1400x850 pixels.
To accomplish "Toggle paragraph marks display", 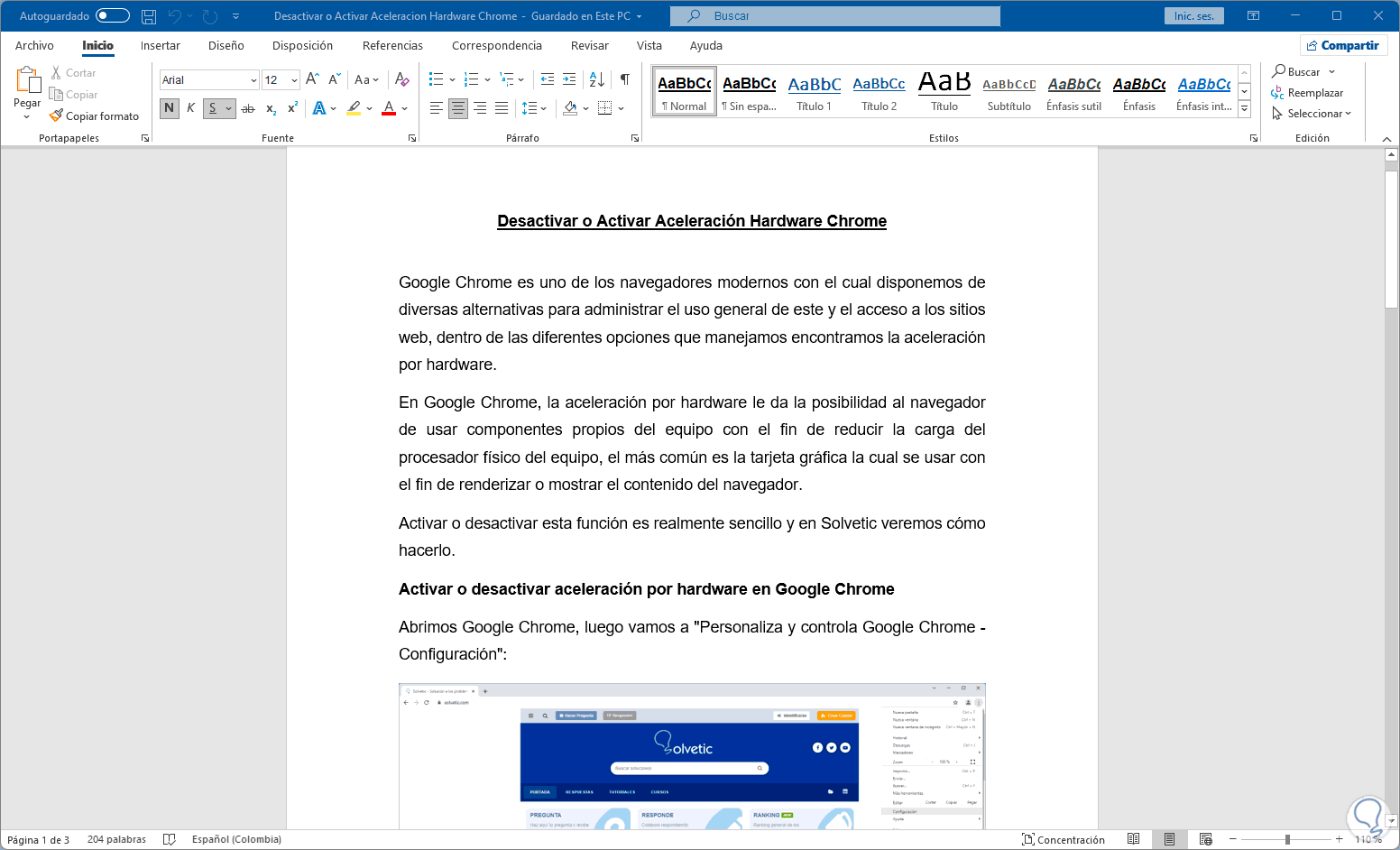I will click(624, 79).
